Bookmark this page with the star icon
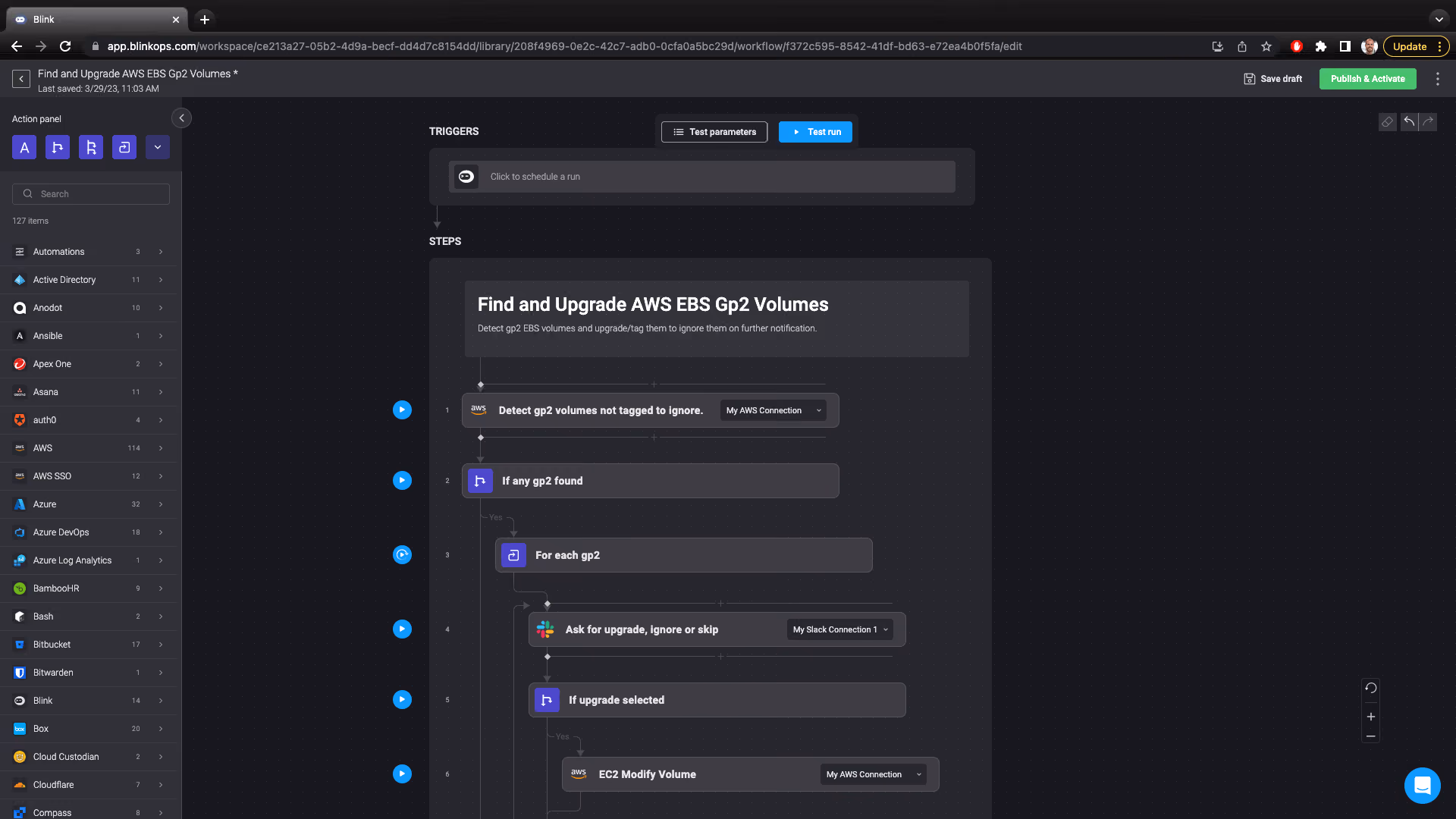 (x=1266, y=46)
